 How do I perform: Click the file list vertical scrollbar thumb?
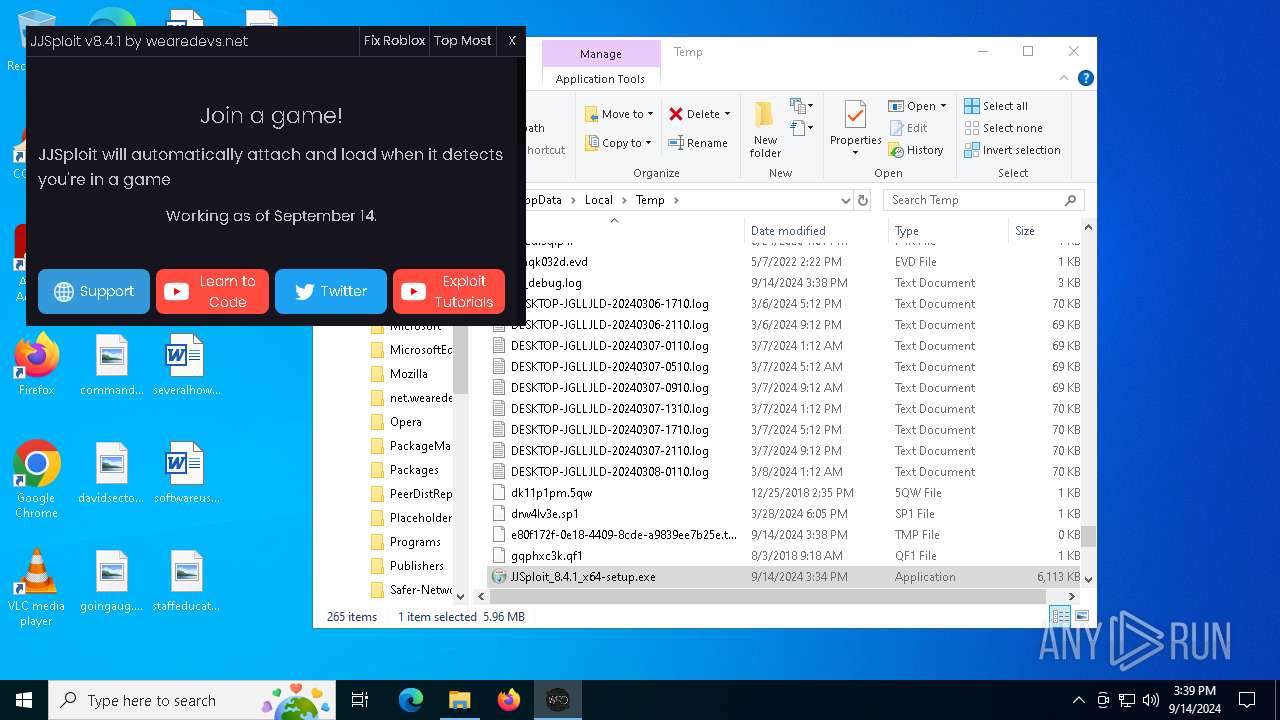point(1089,536)
